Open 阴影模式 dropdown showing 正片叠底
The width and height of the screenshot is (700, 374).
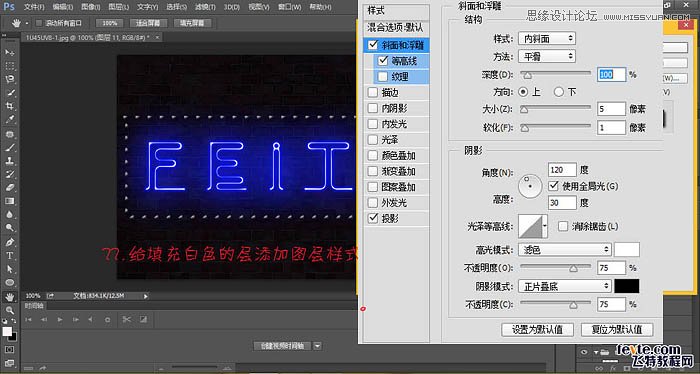click(564, 286)
